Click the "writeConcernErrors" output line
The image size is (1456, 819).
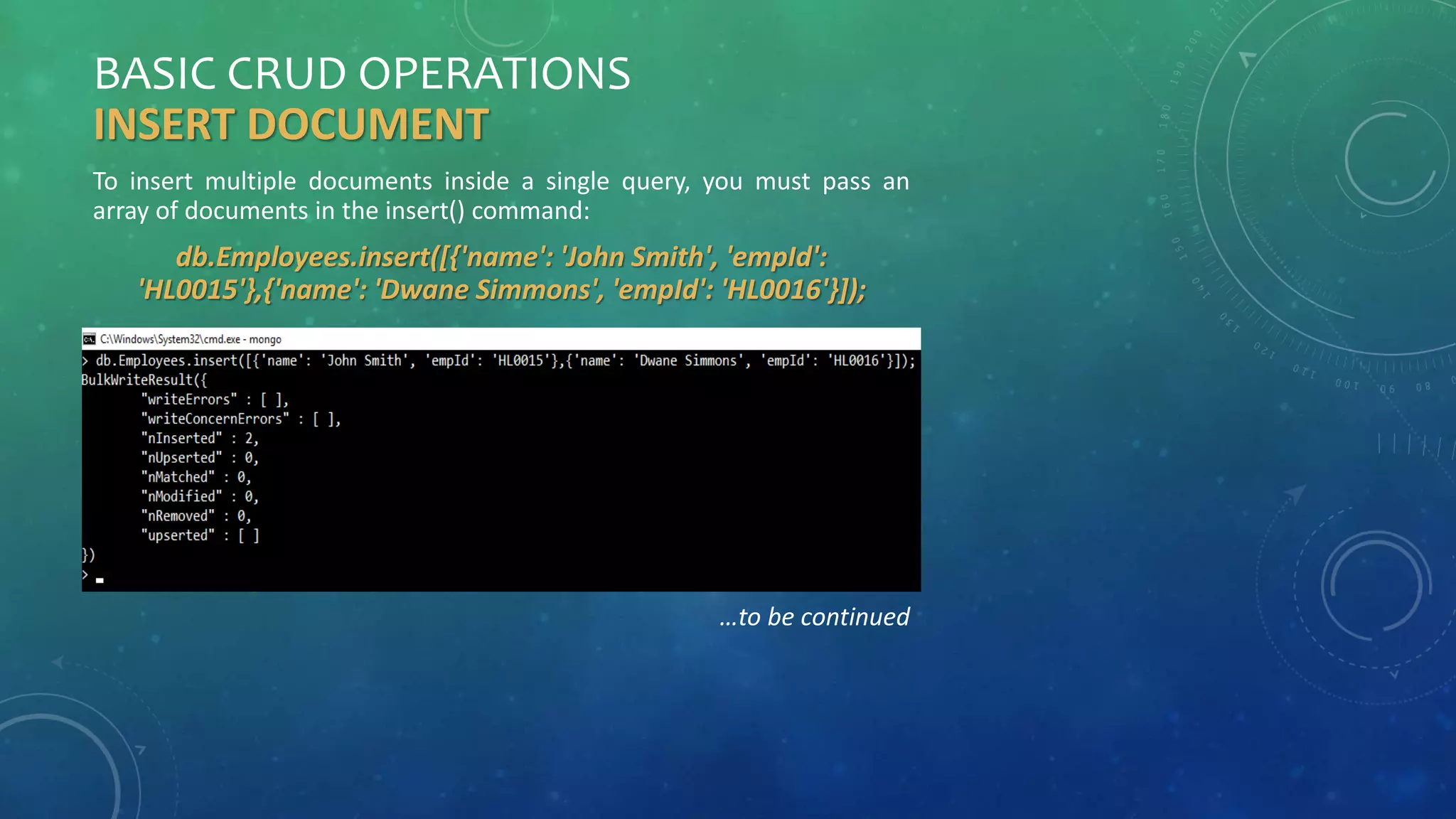(241, 419)
